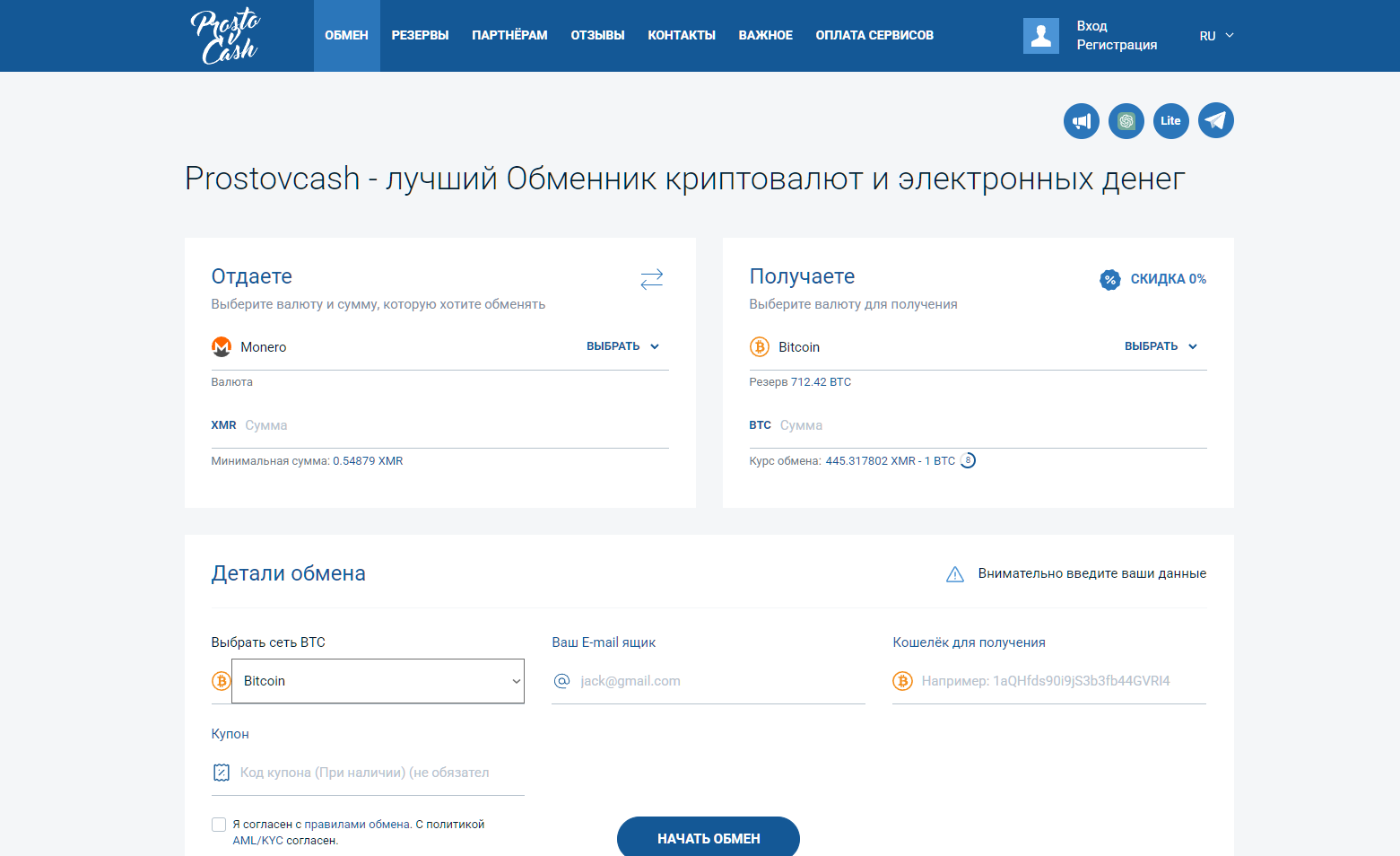
Task: Click the Вход login link
Action: click(1092, 26)
